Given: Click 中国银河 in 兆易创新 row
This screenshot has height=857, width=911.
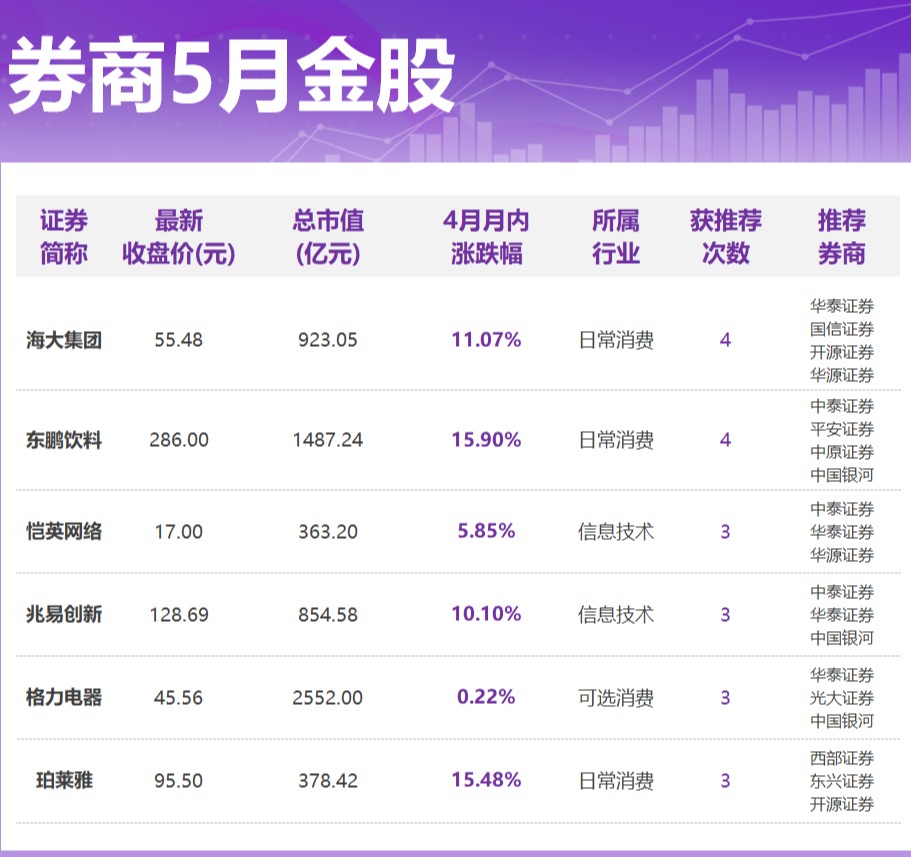Looking at the screenshot, I should pos(842,637).
